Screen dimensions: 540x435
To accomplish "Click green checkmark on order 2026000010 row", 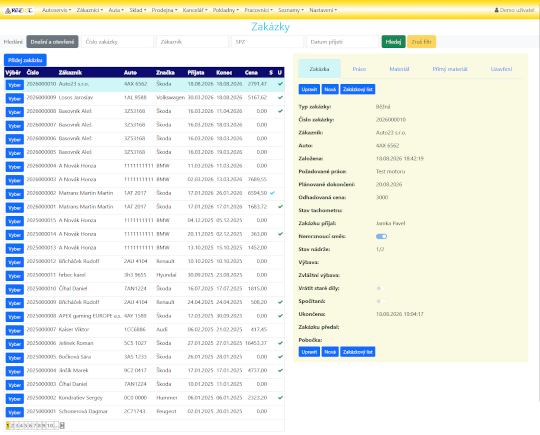I will (x=280, y=84).
